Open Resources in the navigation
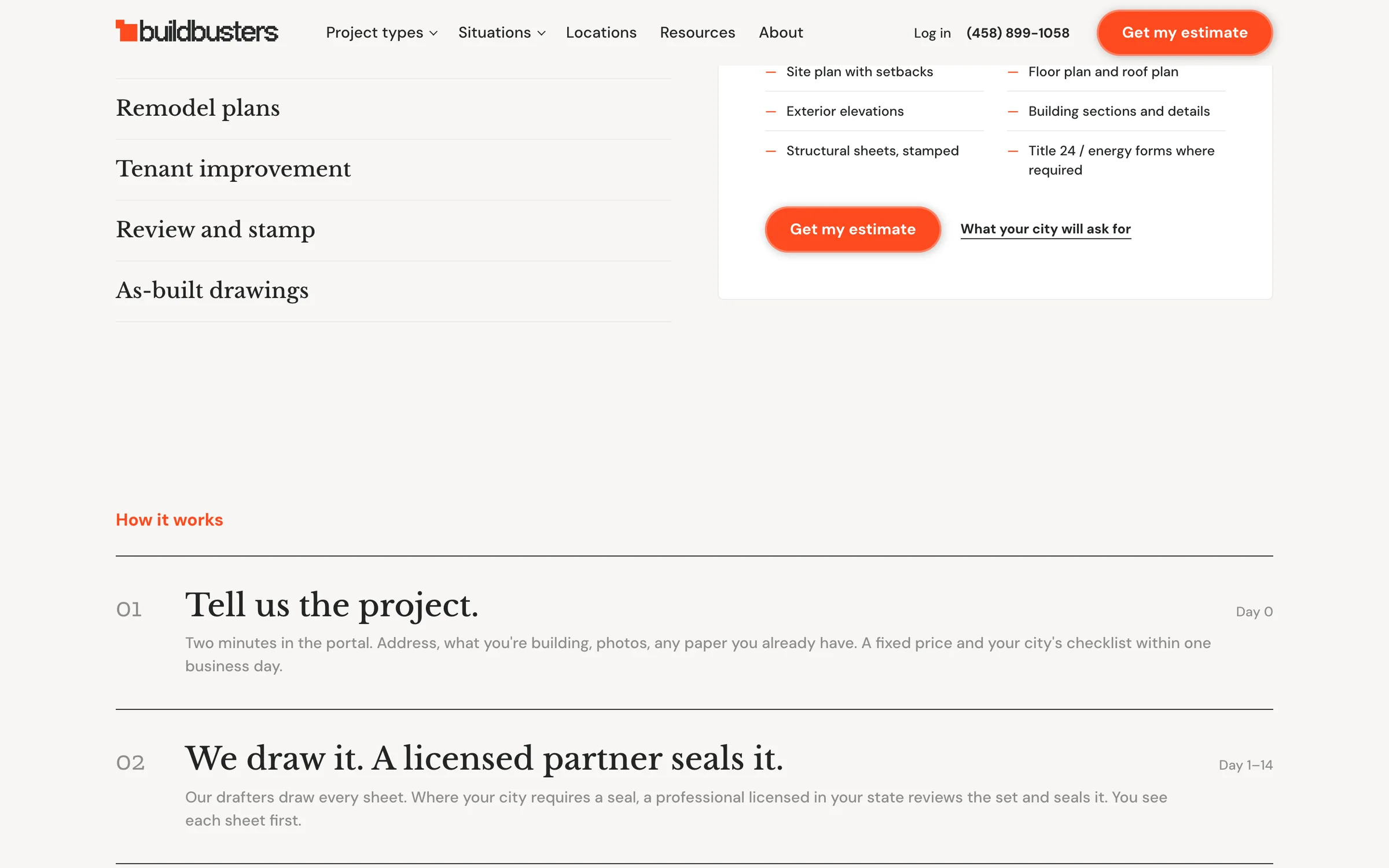Screen dimensions: 1389x868 pyautogui.click(x=697, y=32)
